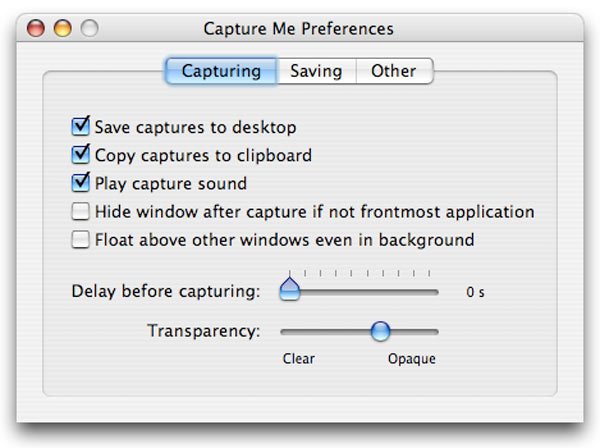Click the Transparency label text

[203, 331]
